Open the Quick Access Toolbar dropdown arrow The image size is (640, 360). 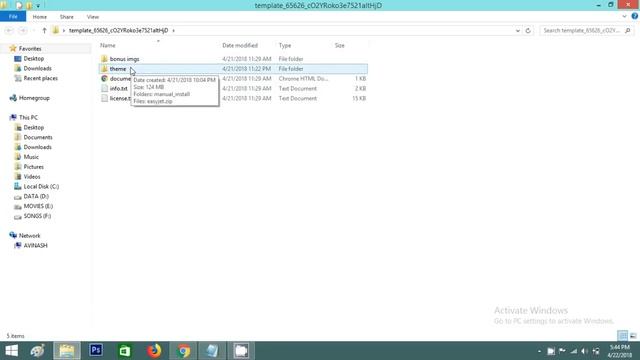tap(38, 6)
